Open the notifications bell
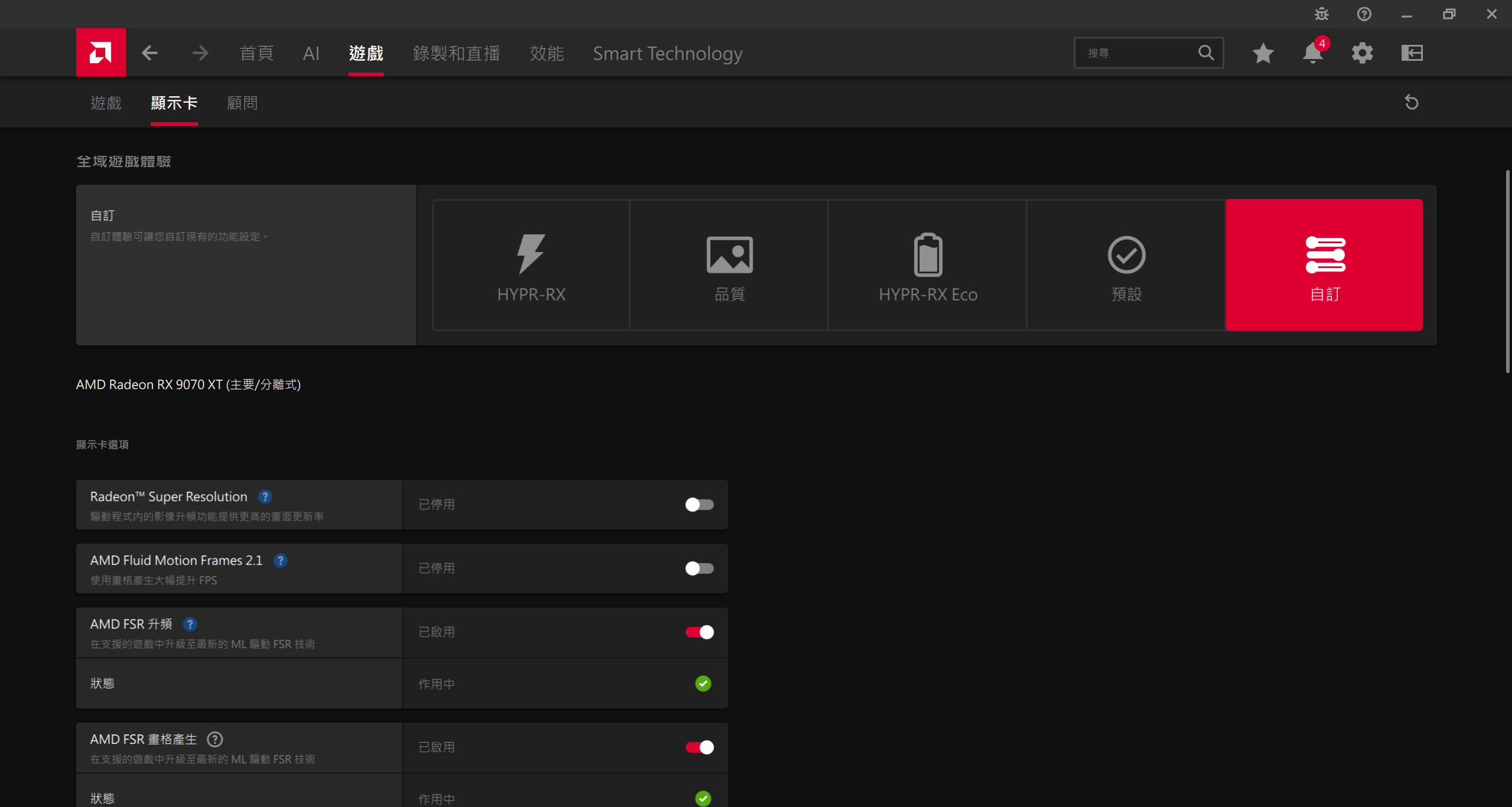 (1312, 53)
